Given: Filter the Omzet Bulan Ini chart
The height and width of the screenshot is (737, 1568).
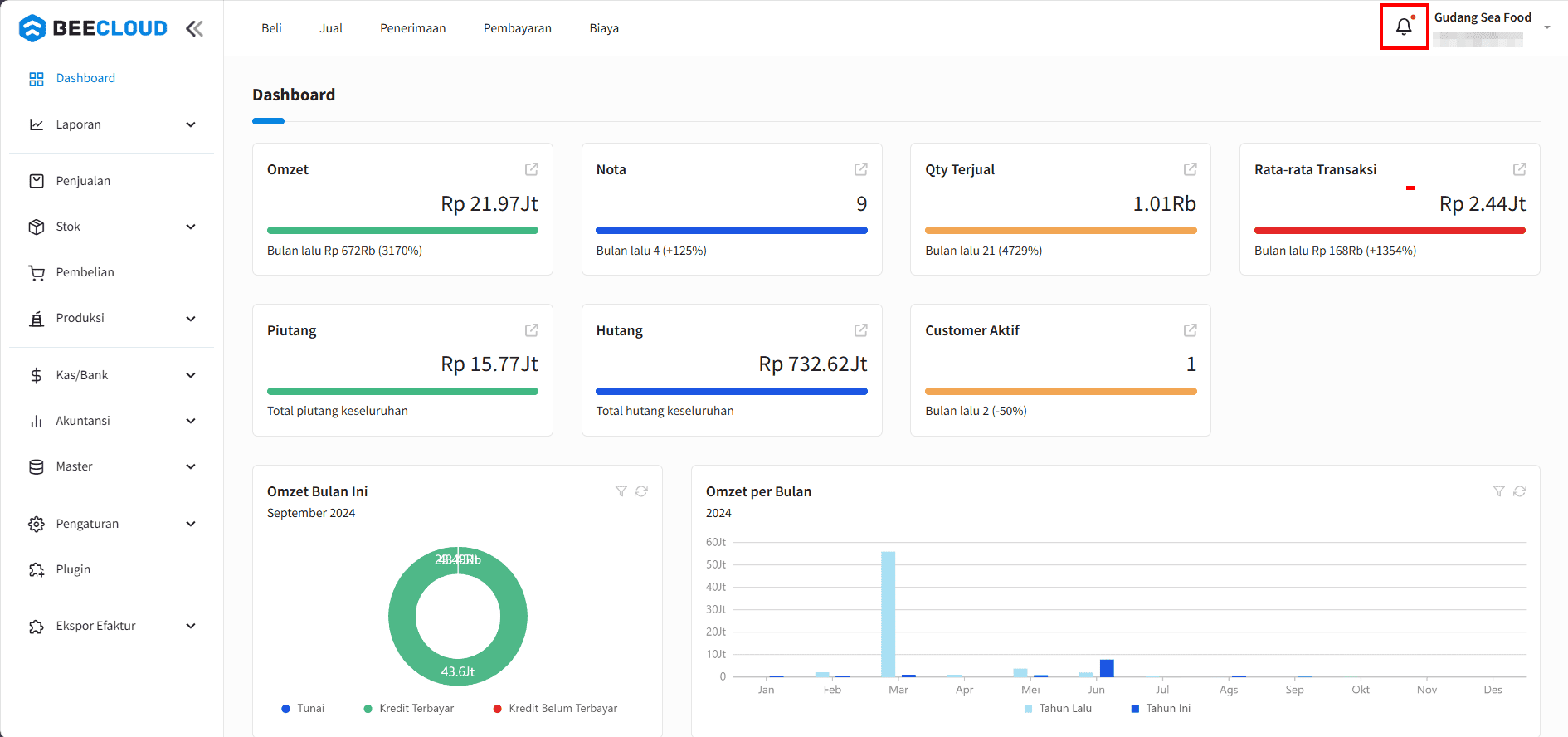Looking at the screenshot, I should [x=621, y=491].
